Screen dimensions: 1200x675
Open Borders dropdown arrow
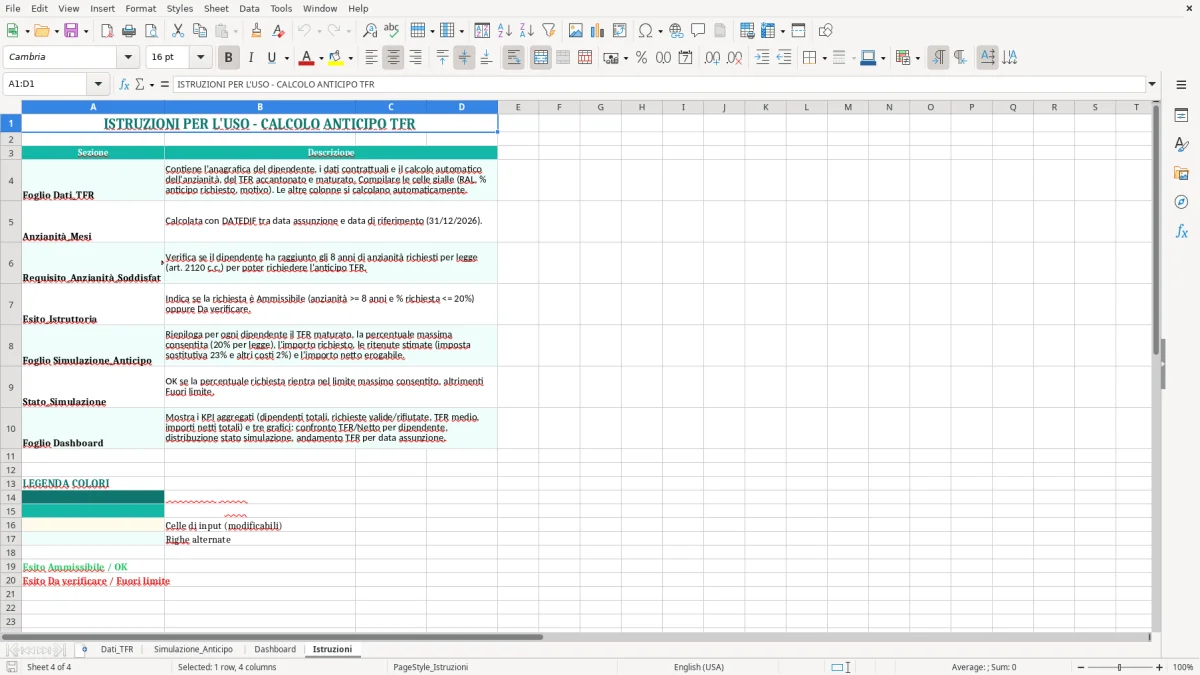(826, 58)
